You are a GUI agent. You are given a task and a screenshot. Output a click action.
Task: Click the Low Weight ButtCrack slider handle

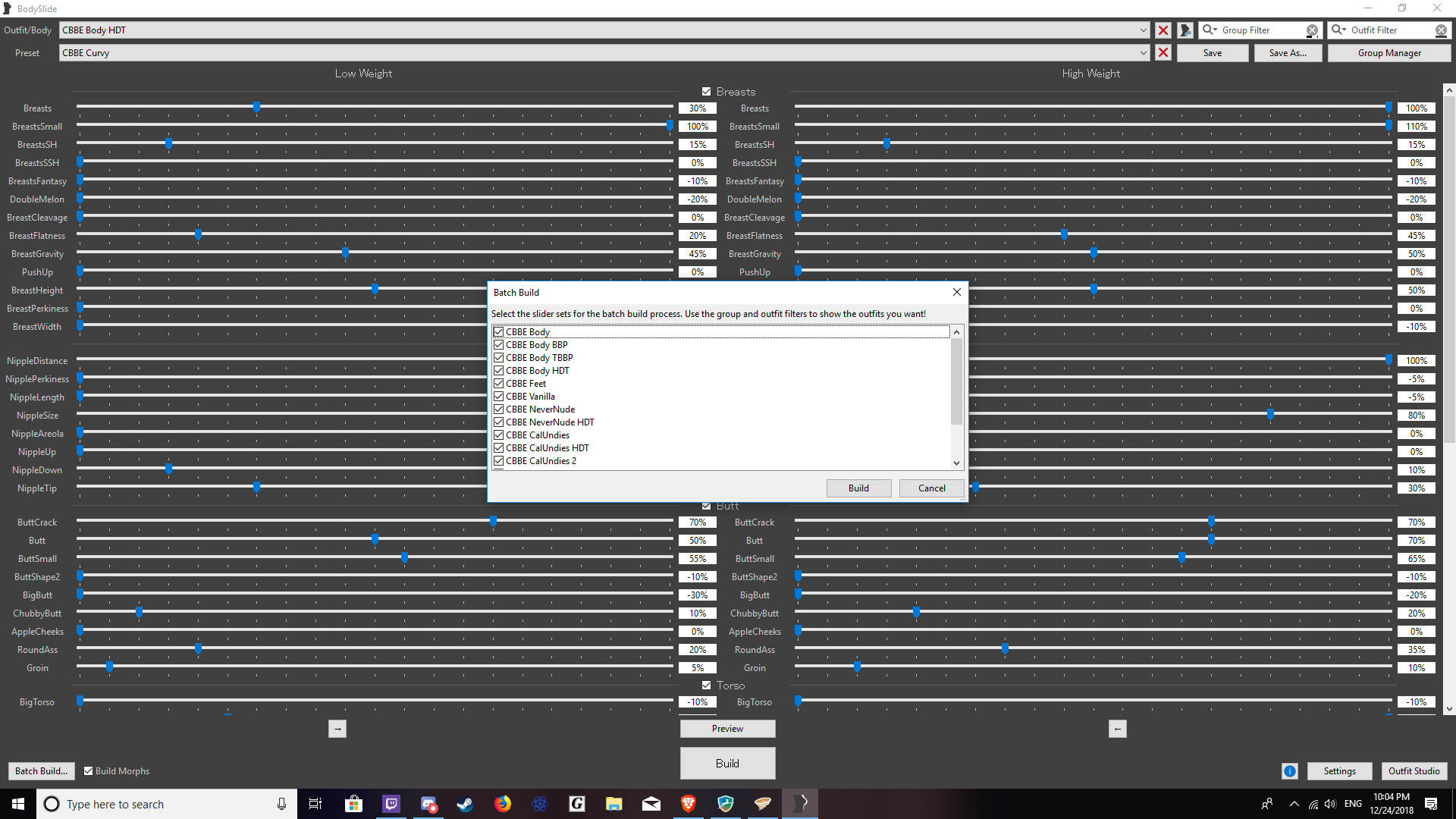click(x=493, y=521)
